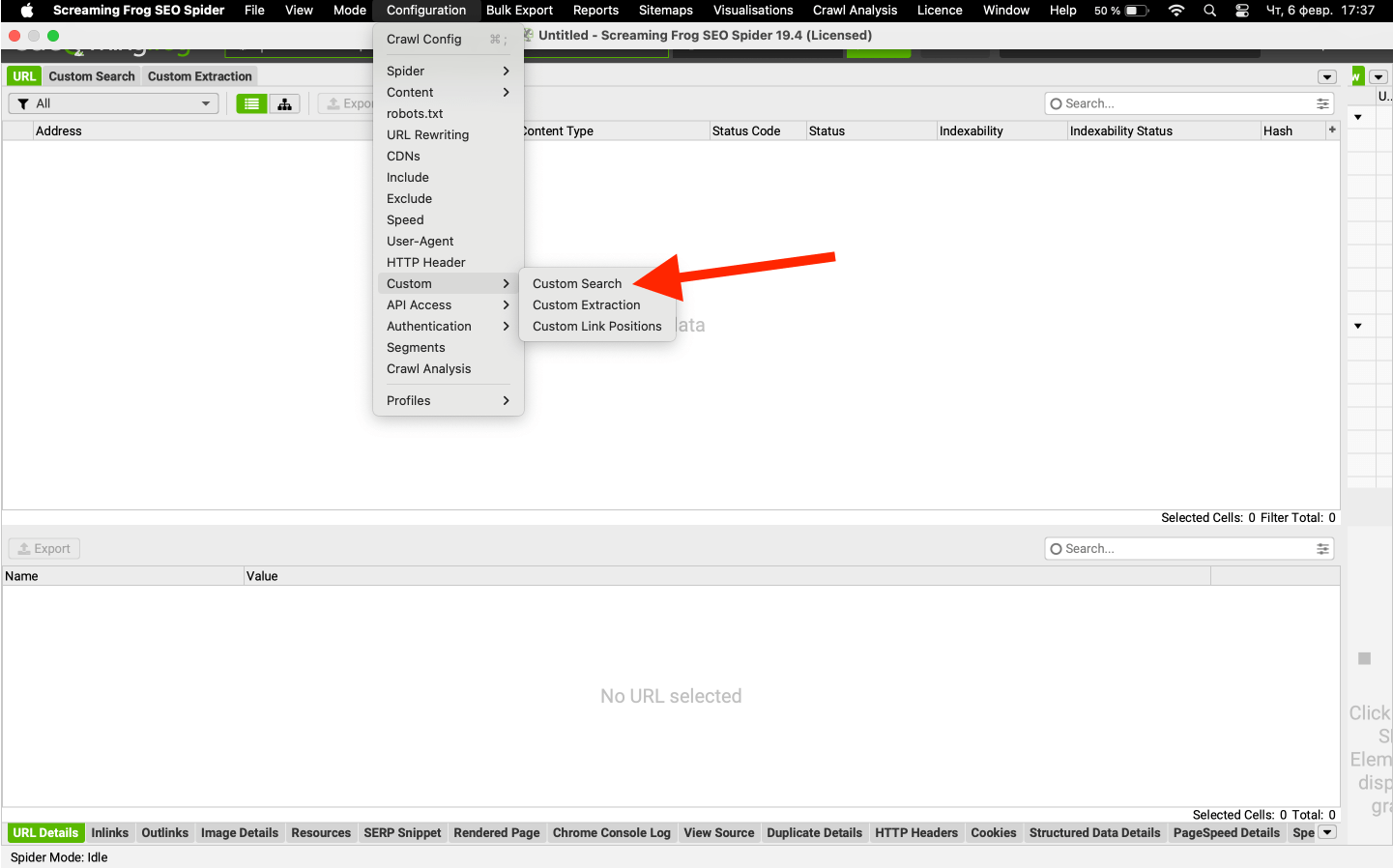This screenshot has height=868, width=1393.
Task: Sort by the Indexability column header
Action: 1001,130
